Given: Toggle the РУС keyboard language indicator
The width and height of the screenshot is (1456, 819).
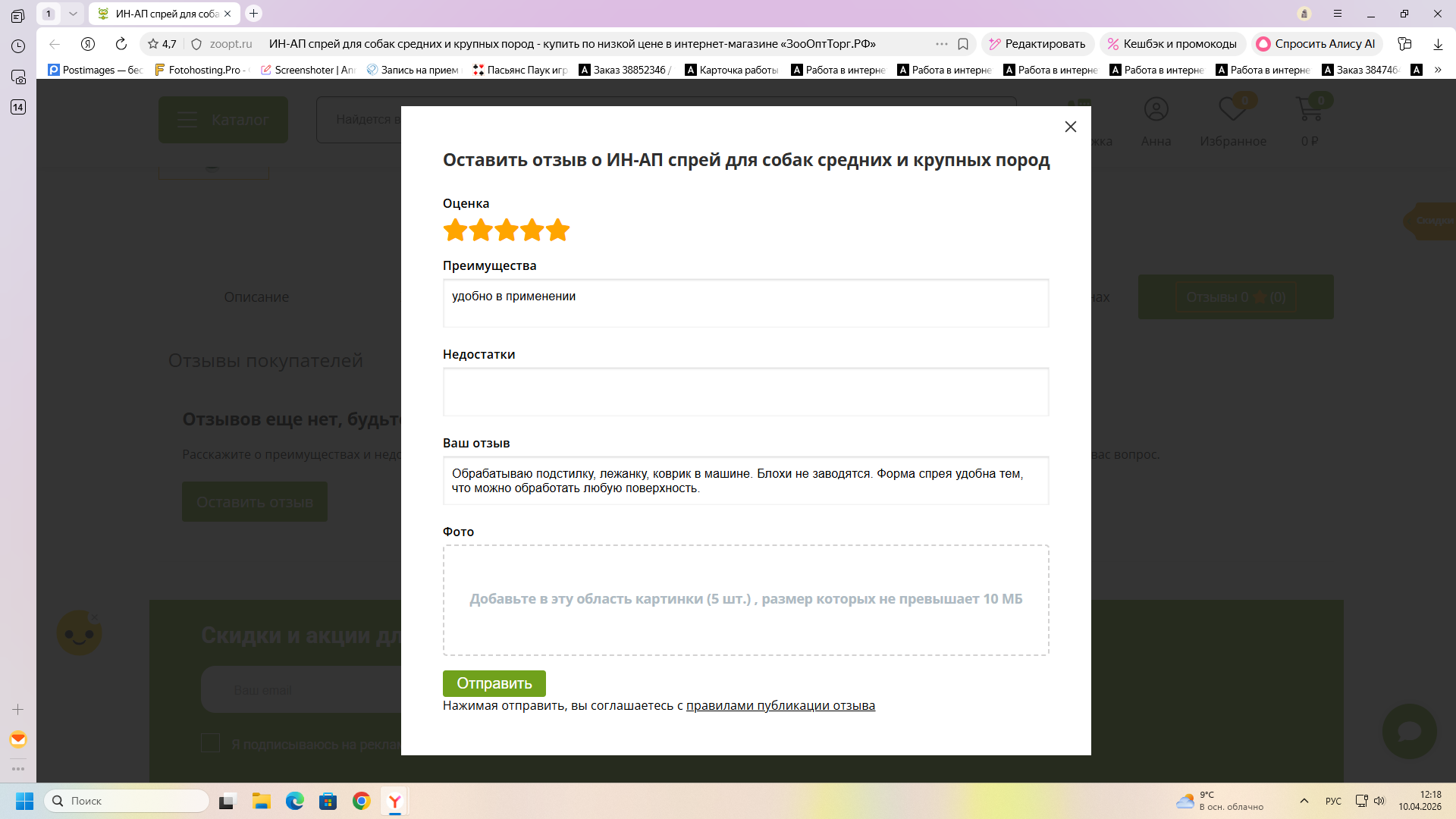Looking at the screenshot, I should coord(1333,801).
